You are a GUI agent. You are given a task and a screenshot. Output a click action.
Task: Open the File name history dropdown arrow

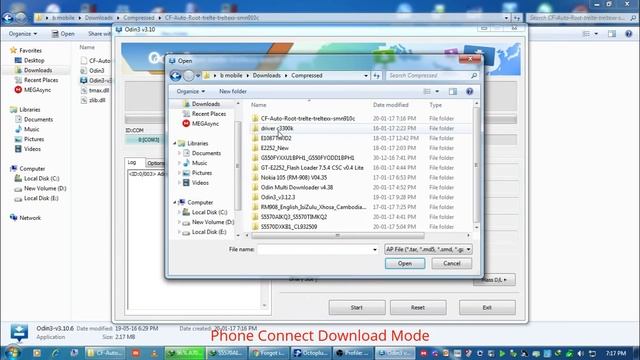click(375, 249)
